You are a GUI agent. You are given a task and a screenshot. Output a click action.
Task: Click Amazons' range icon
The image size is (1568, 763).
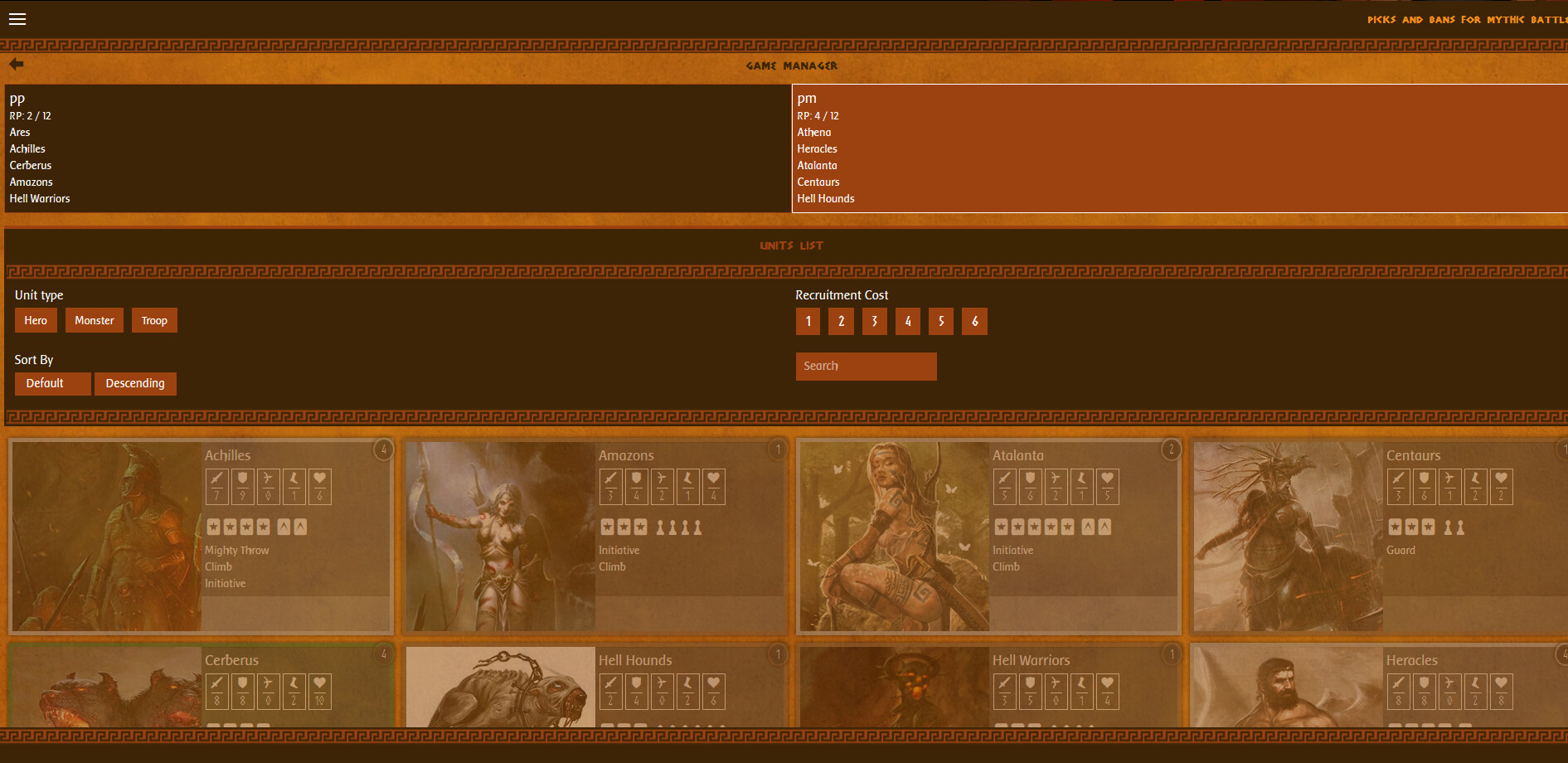point(662,487)
